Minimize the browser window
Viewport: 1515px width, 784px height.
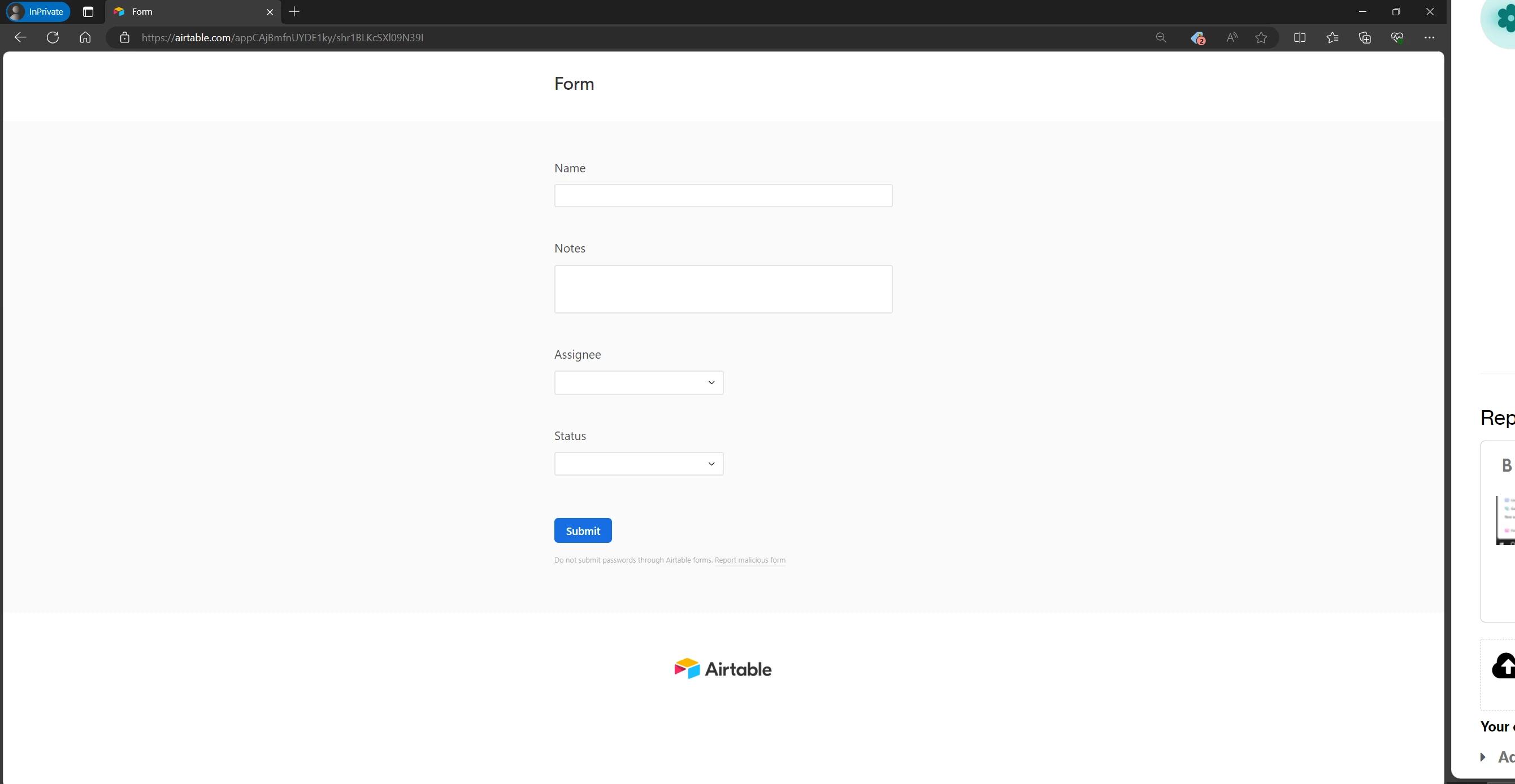(1362, 12)
